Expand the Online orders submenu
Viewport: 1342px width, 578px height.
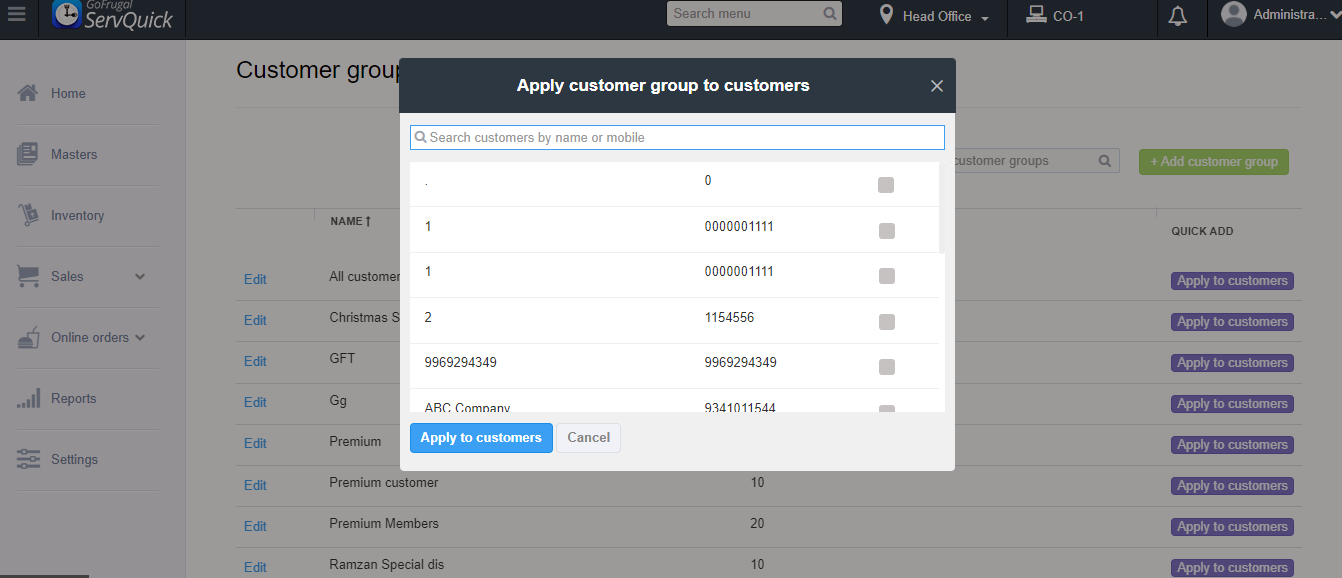[140, 337]
